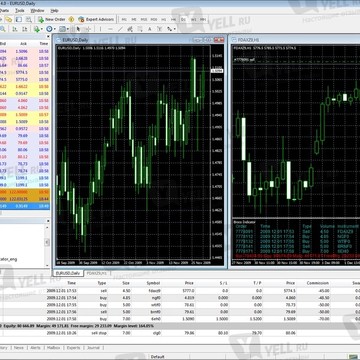Switch chart to D1 timeframe
This screenshot has height=360, width=360.
tap(183, 19)
